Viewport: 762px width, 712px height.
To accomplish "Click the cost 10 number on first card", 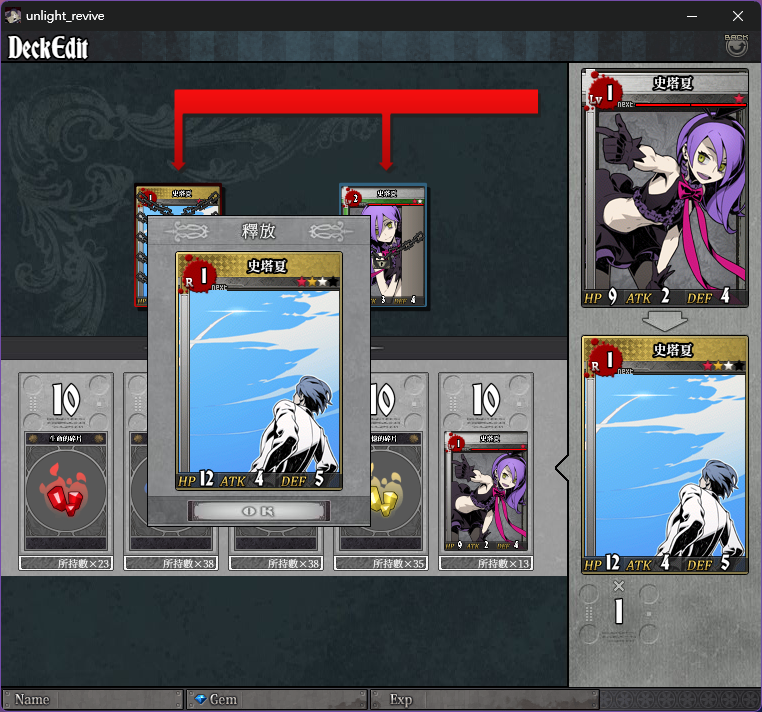I will coord(66,399).
